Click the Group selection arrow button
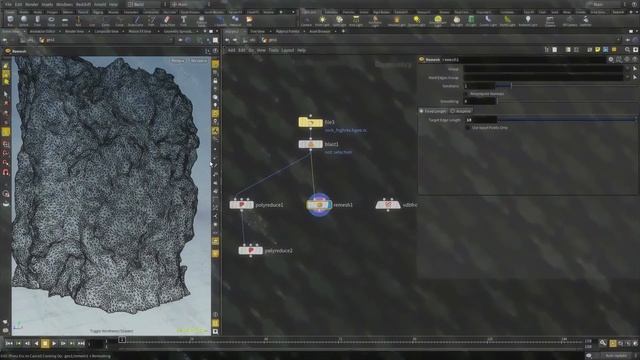640x360 pixels. [635, 69]
